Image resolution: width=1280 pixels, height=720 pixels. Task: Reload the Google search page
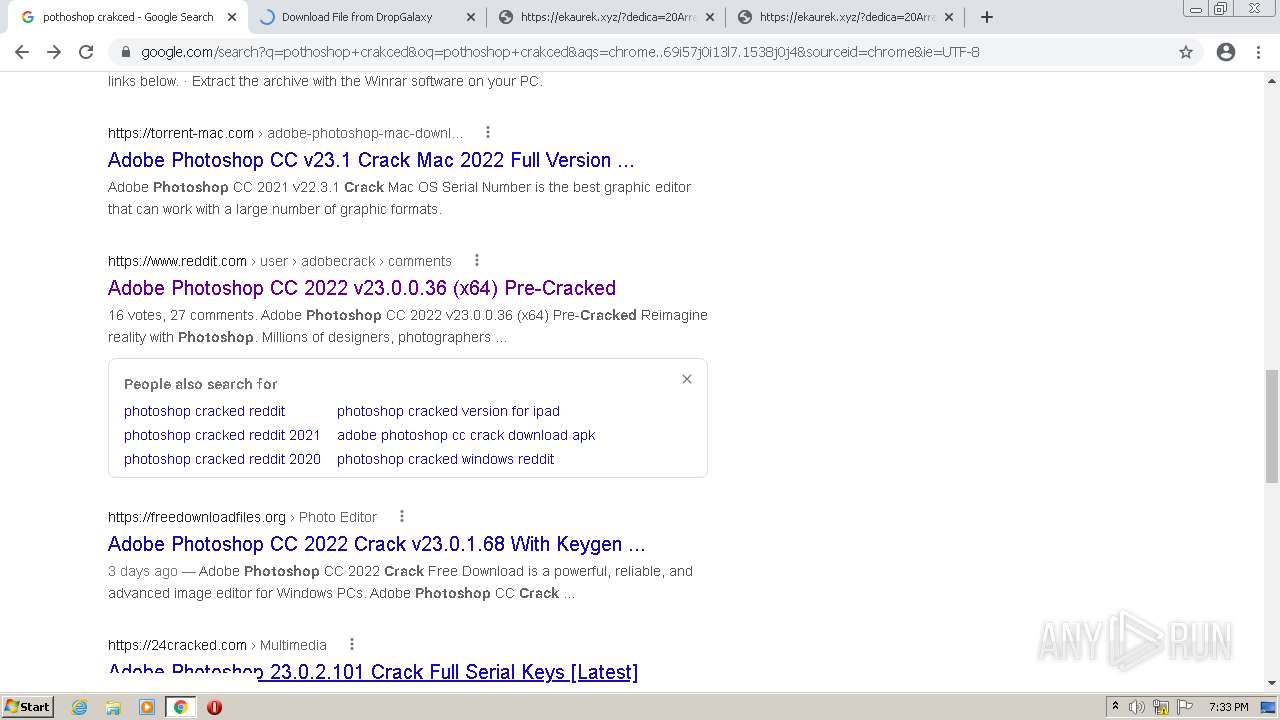point(86,52)
